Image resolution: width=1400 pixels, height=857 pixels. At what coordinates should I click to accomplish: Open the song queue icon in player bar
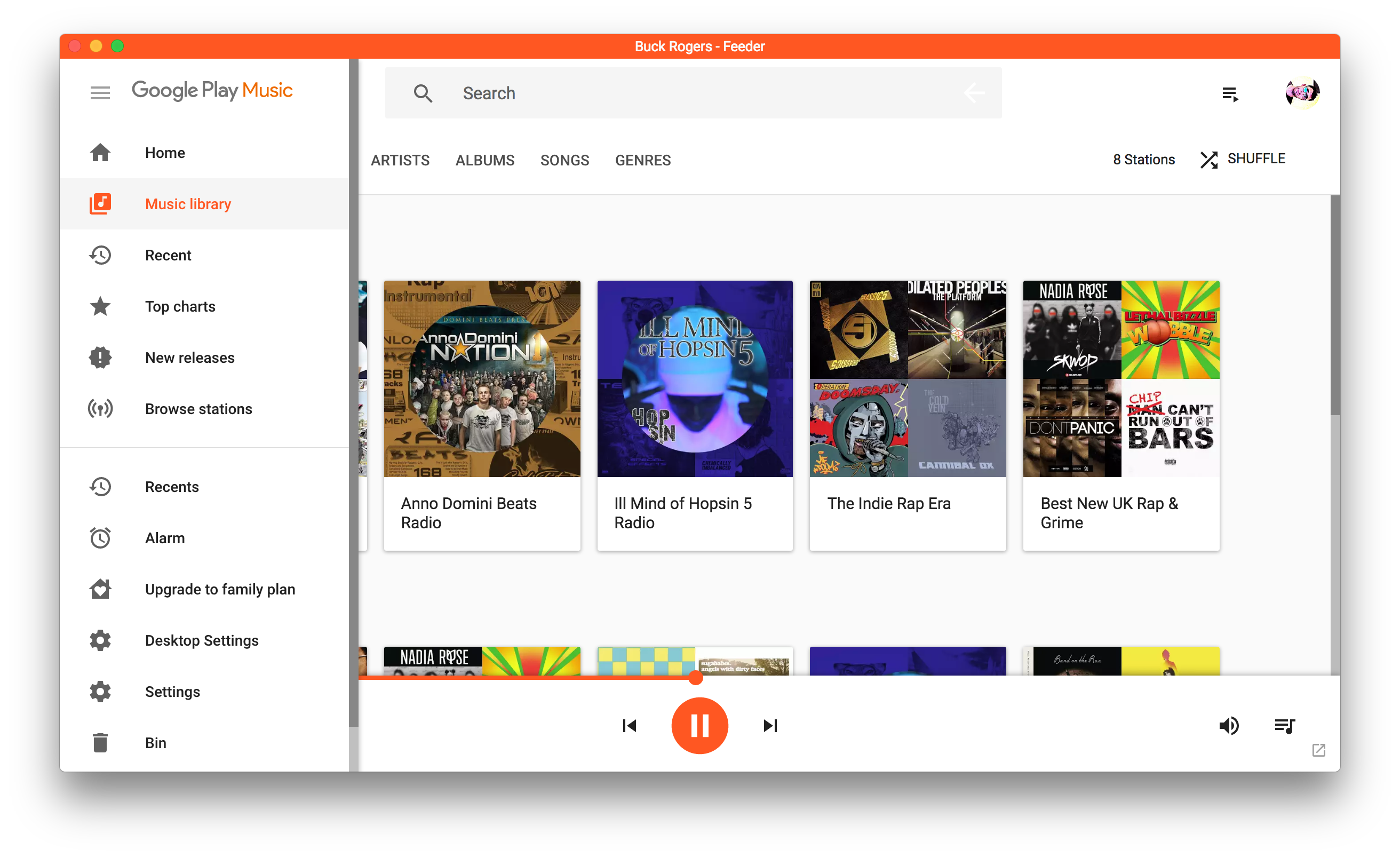point(1284,726)
